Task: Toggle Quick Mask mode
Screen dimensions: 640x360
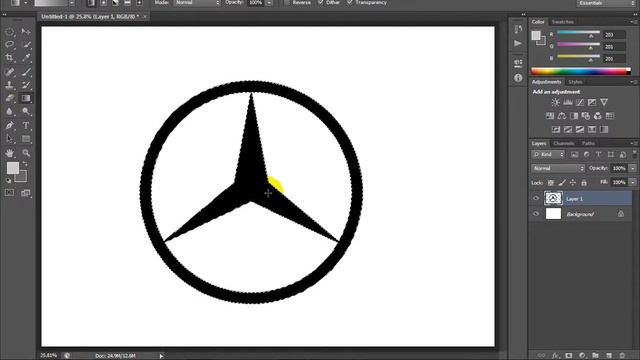Action: (x=9, y=193)
